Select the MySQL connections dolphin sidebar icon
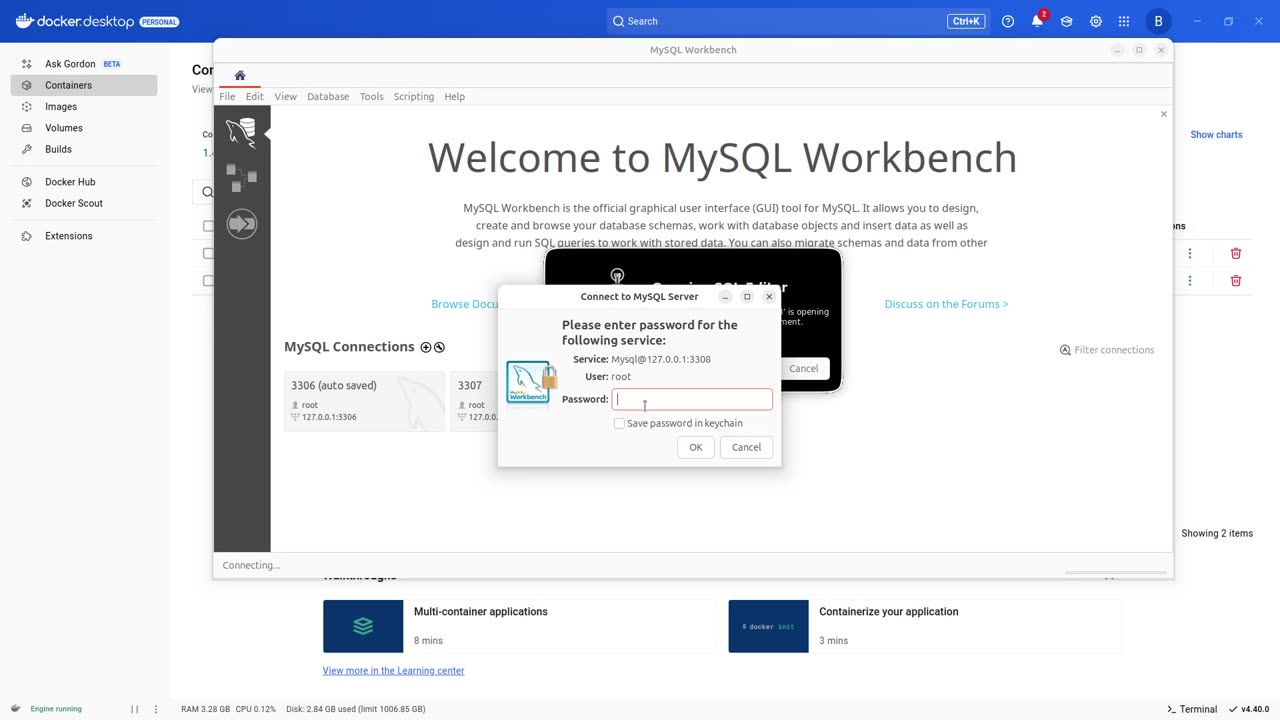 point(241,132)
